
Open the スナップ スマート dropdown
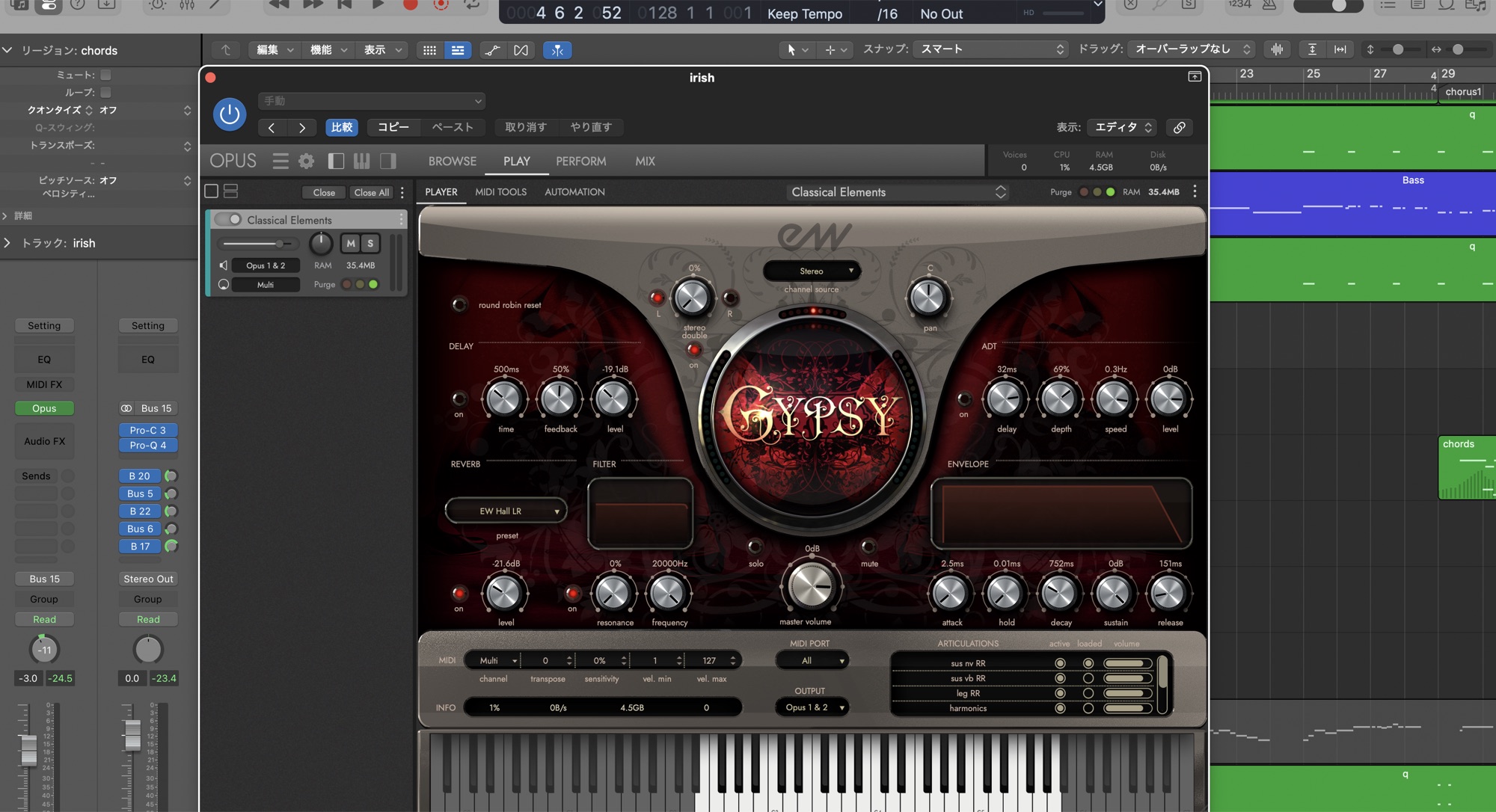pos(991,49)
